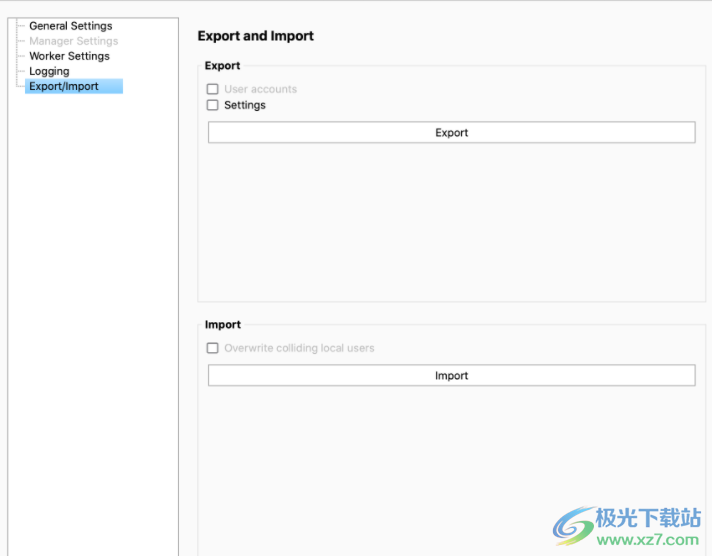Click the empty area below the settings tree
This screenshot has width=712, height=556.
(90, 300)
